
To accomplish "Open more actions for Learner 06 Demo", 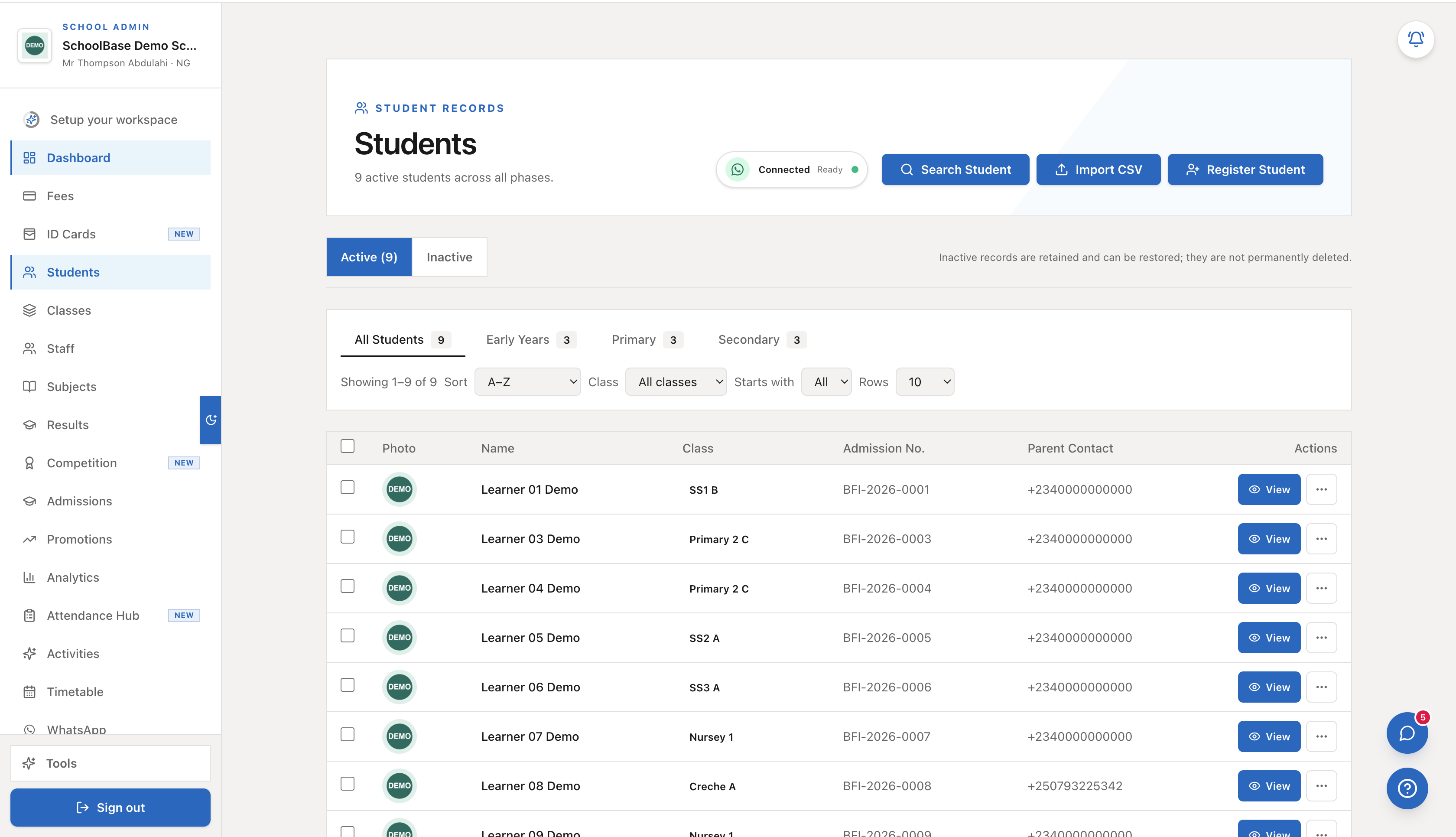I will [1321, 687].
